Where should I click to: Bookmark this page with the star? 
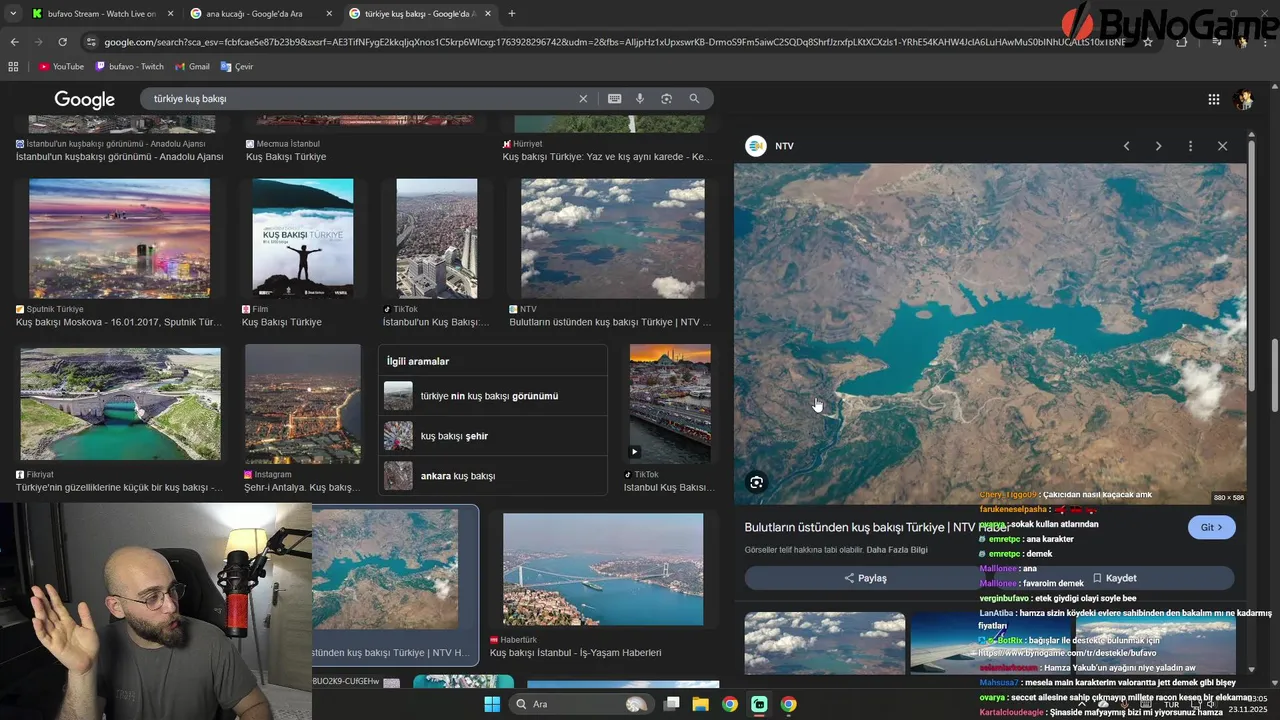(x=1148, y=42)
